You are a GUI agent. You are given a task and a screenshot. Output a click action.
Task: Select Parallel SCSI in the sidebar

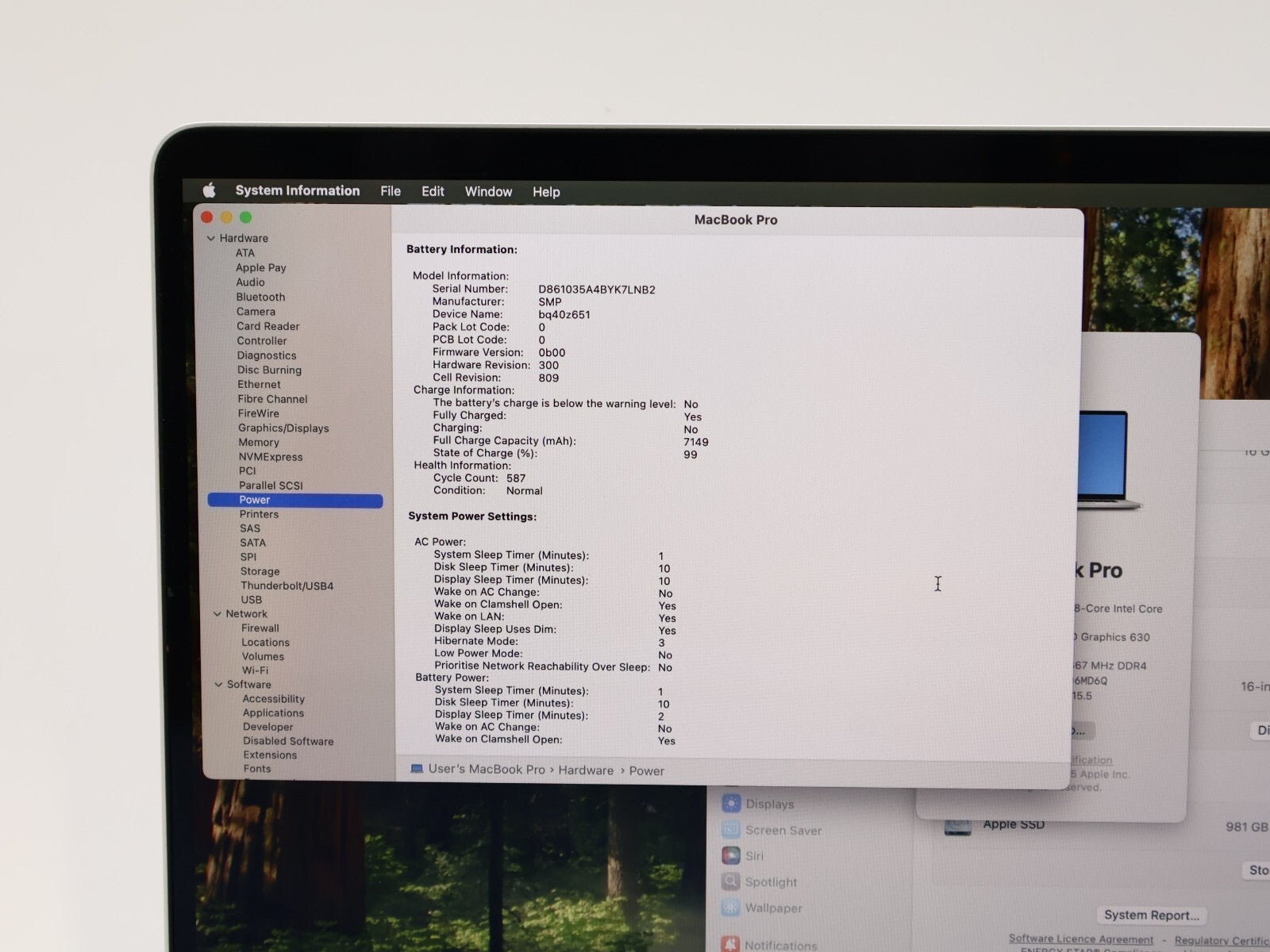tap(271, 486)
